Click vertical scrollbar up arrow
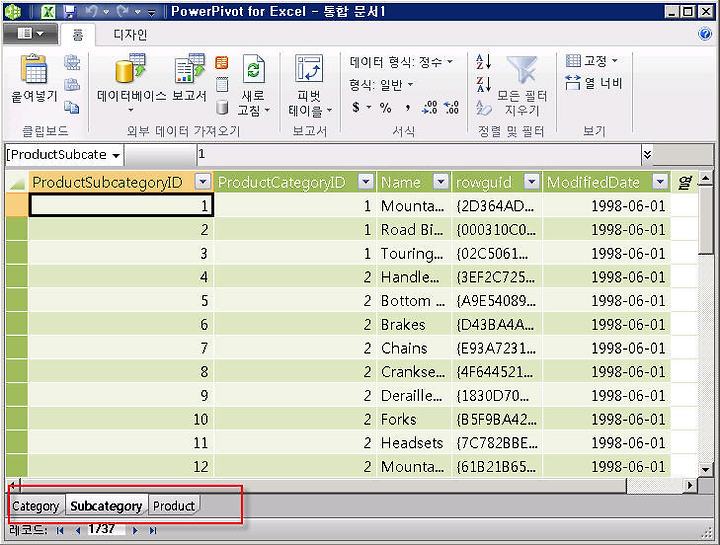The width and height of the screenshot is (720, 545). tap(706, 178)
